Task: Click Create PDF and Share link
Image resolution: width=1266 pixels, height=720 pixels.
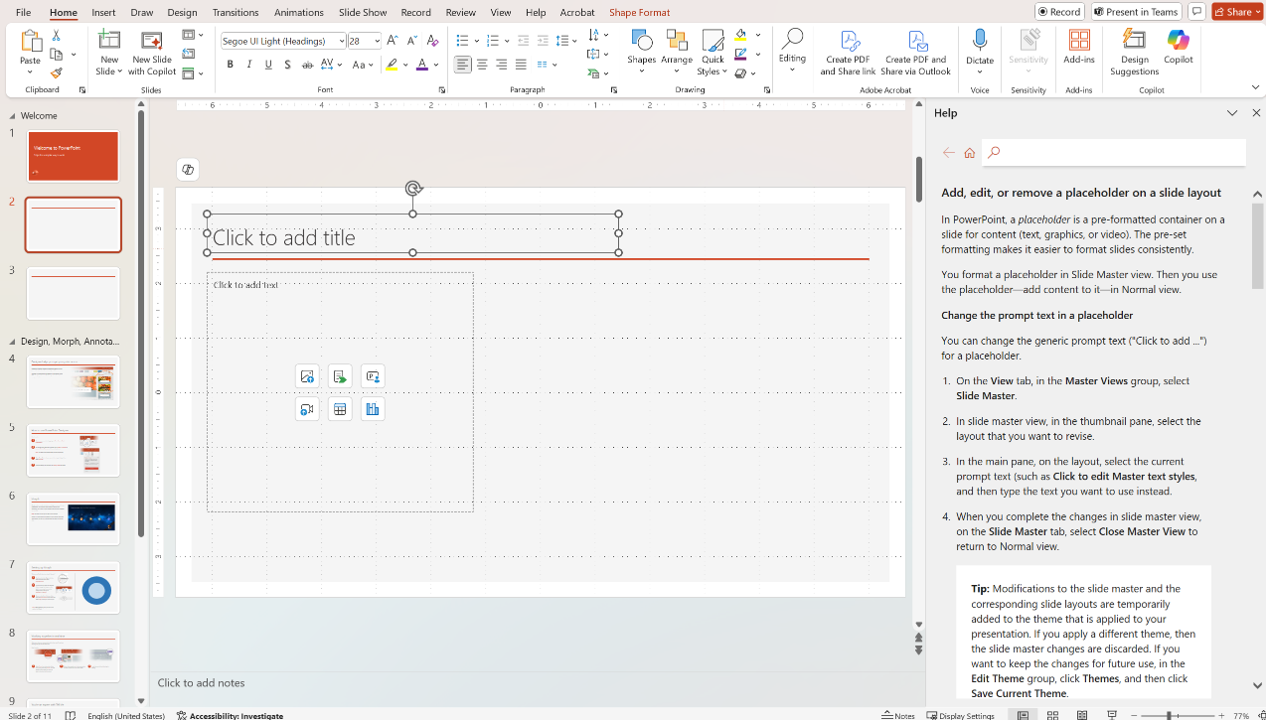Action: click(848, 51)
